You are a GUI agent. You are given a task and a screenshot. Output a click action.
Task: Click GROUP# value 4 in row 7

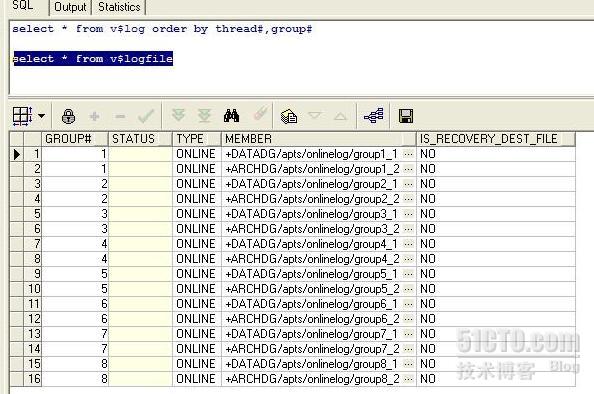(75, 244)
